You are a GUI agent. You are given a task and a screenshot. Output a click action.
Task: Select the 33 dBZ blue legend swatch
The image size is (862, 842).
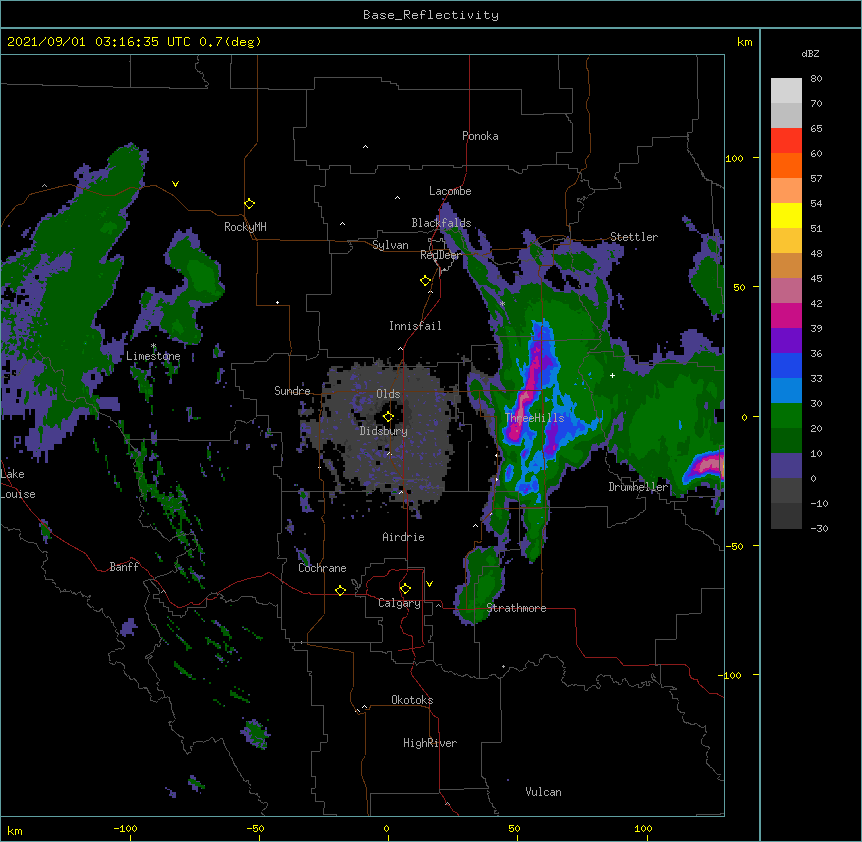tap(786, 365)
